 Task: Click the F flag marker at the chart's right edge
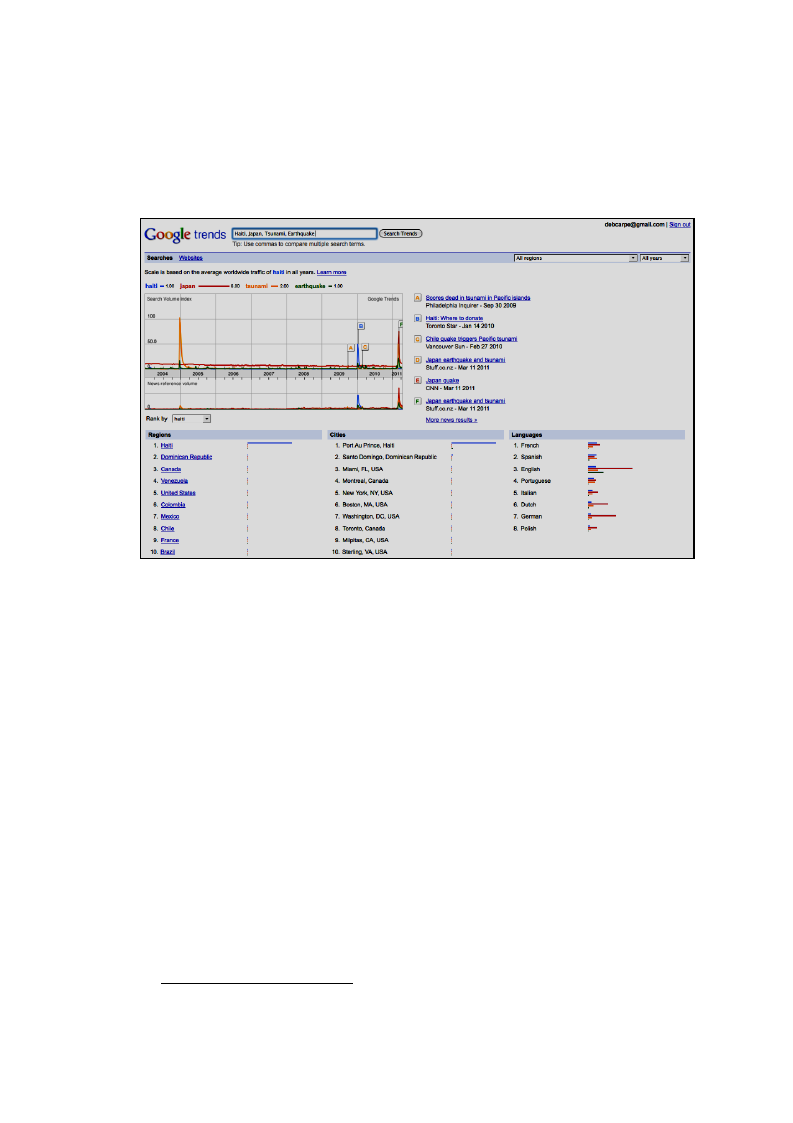click(400, 324)
